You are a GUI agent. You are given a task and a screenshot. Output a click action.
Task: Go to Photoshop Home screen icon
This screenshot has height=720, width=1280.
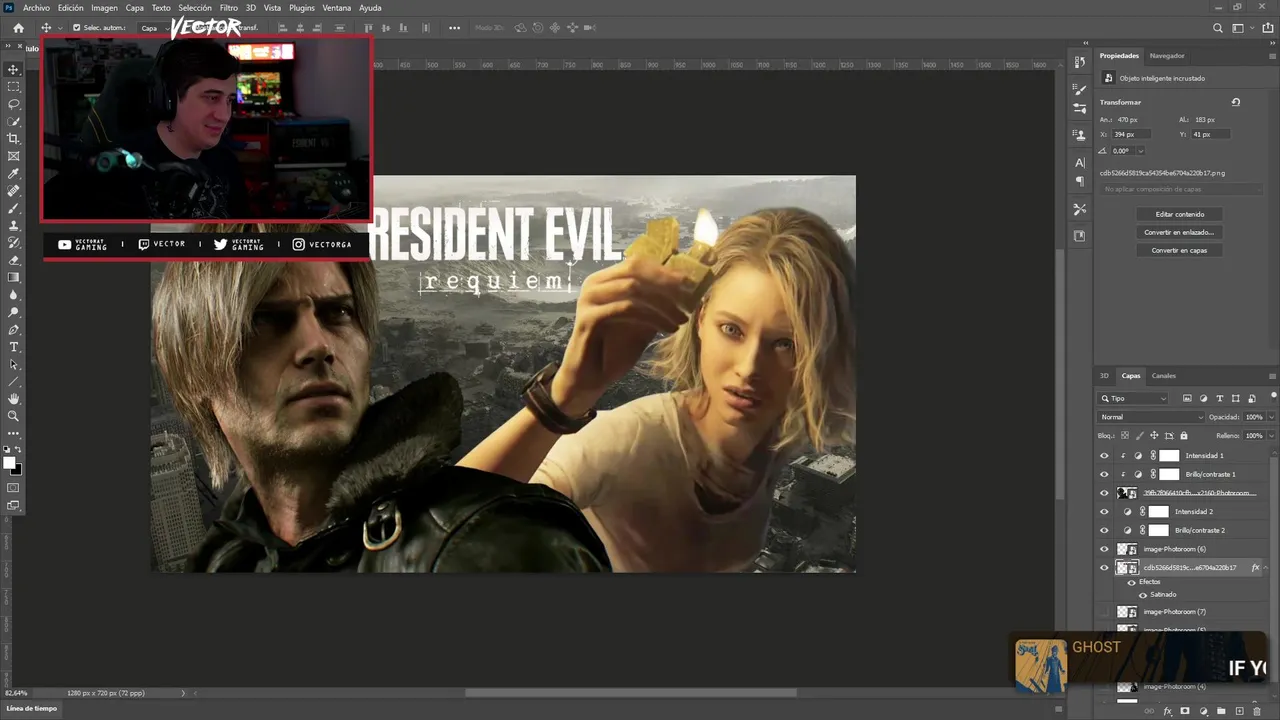18,28
